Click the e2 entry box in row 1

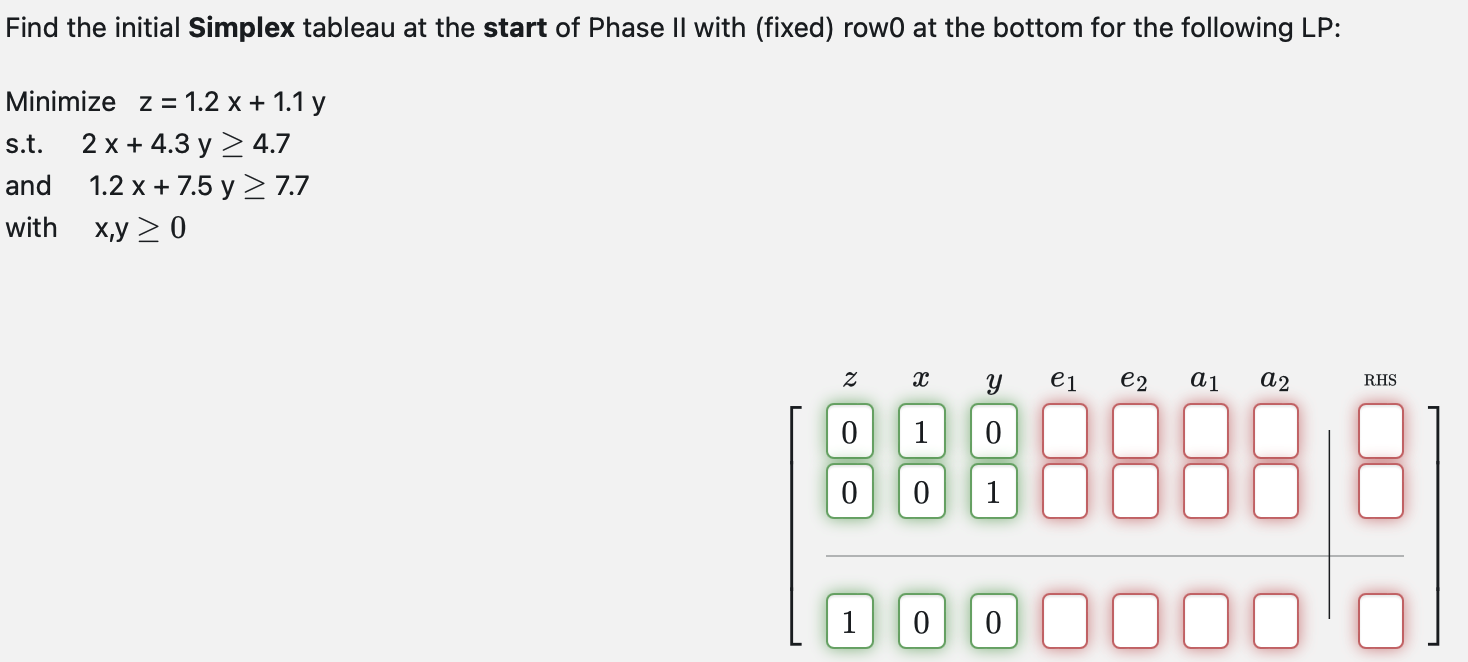pos(1133,431)
